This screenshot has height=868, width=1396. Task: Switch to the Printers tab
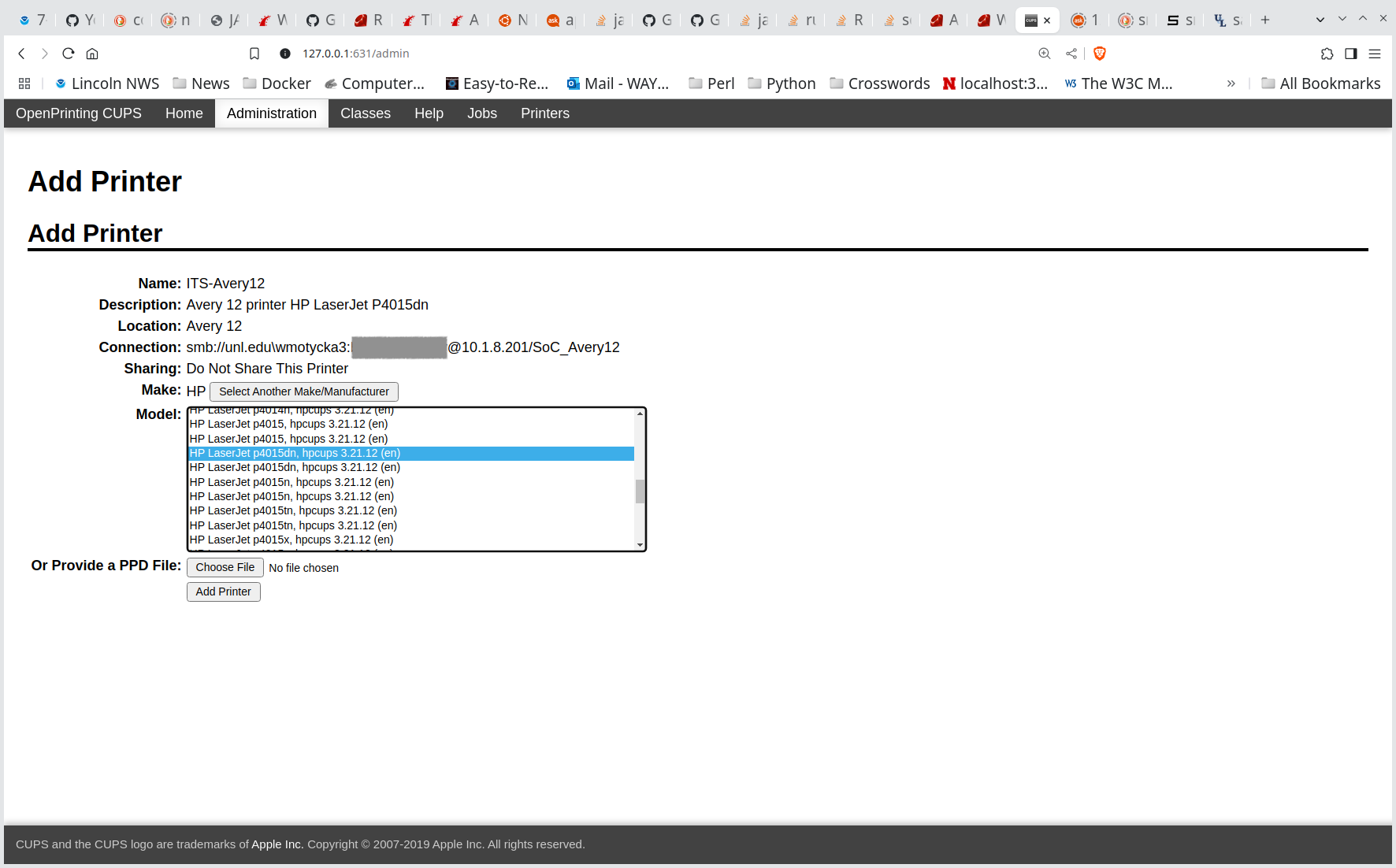click(x=544, y=113)
